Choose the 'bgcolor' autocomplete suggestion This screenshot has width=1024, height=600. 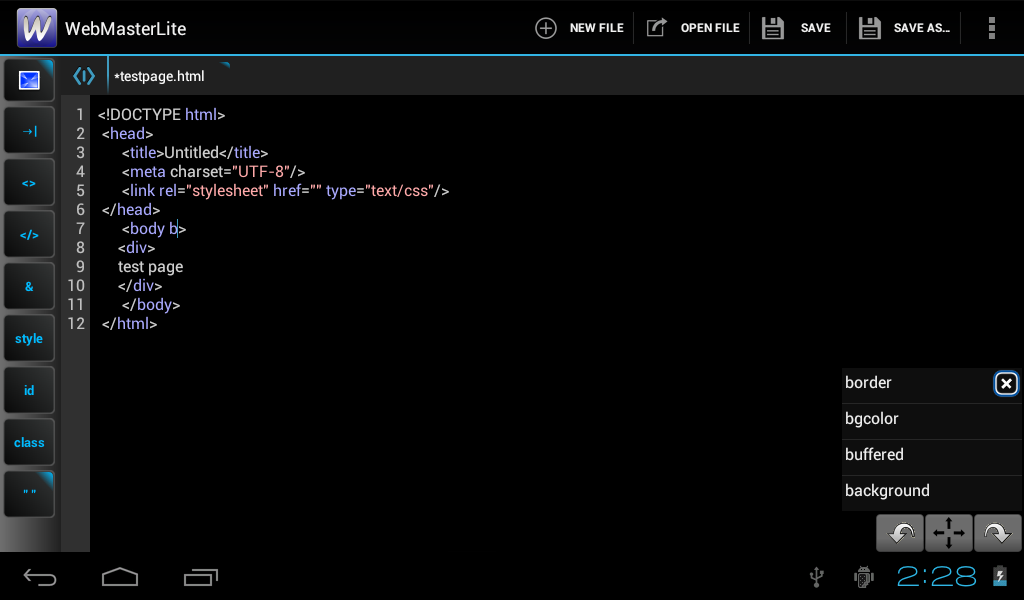click(931, 418)
